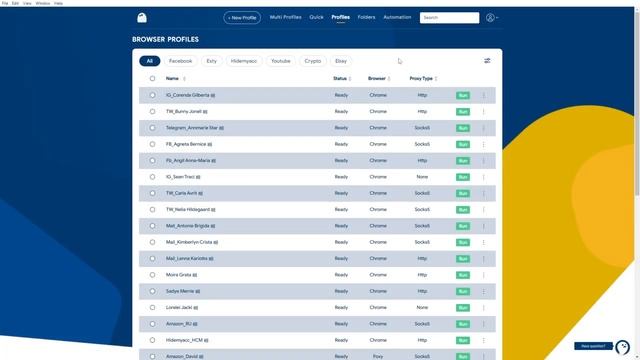Click the Need question help label
The image size is (640, 360).
coord(593,346)
